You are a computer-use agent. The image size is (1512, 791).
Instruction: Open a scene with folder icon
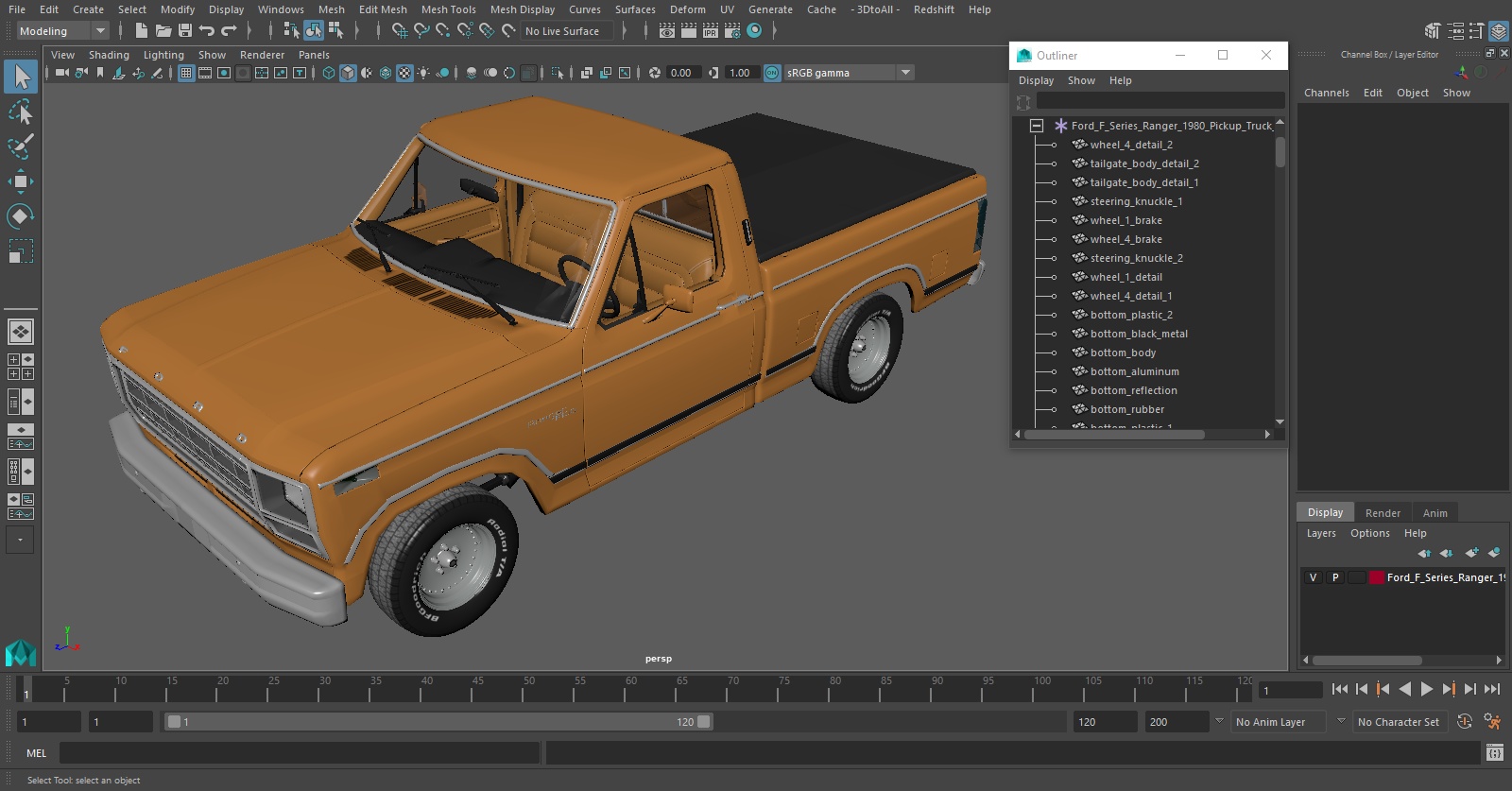point(163,31)
